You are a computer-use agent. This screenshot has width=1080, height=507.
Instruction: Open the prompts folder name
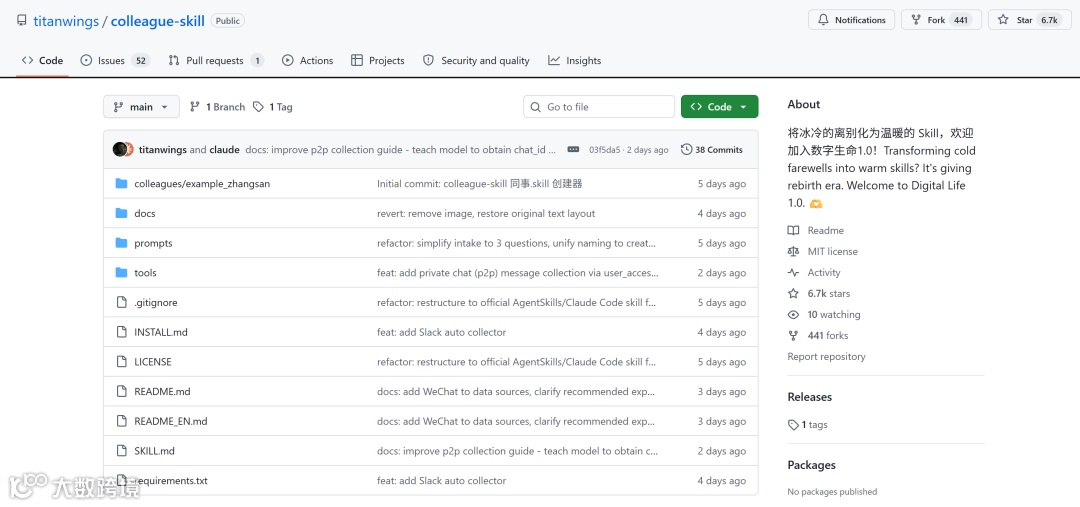coord(153,243)
